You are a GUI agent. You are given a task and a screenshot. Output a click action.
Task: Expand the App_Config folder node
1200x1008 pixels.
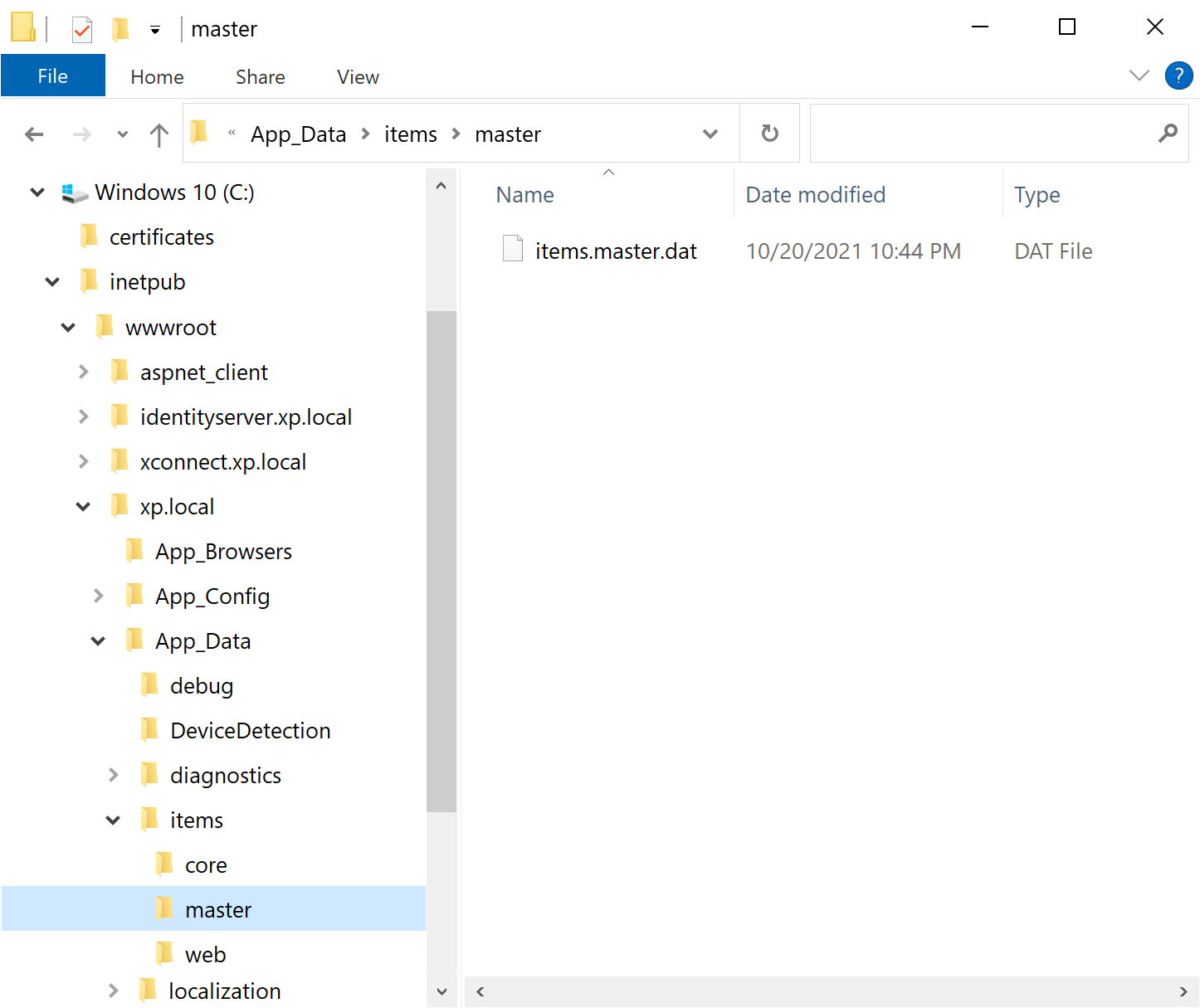click(99, 596)
